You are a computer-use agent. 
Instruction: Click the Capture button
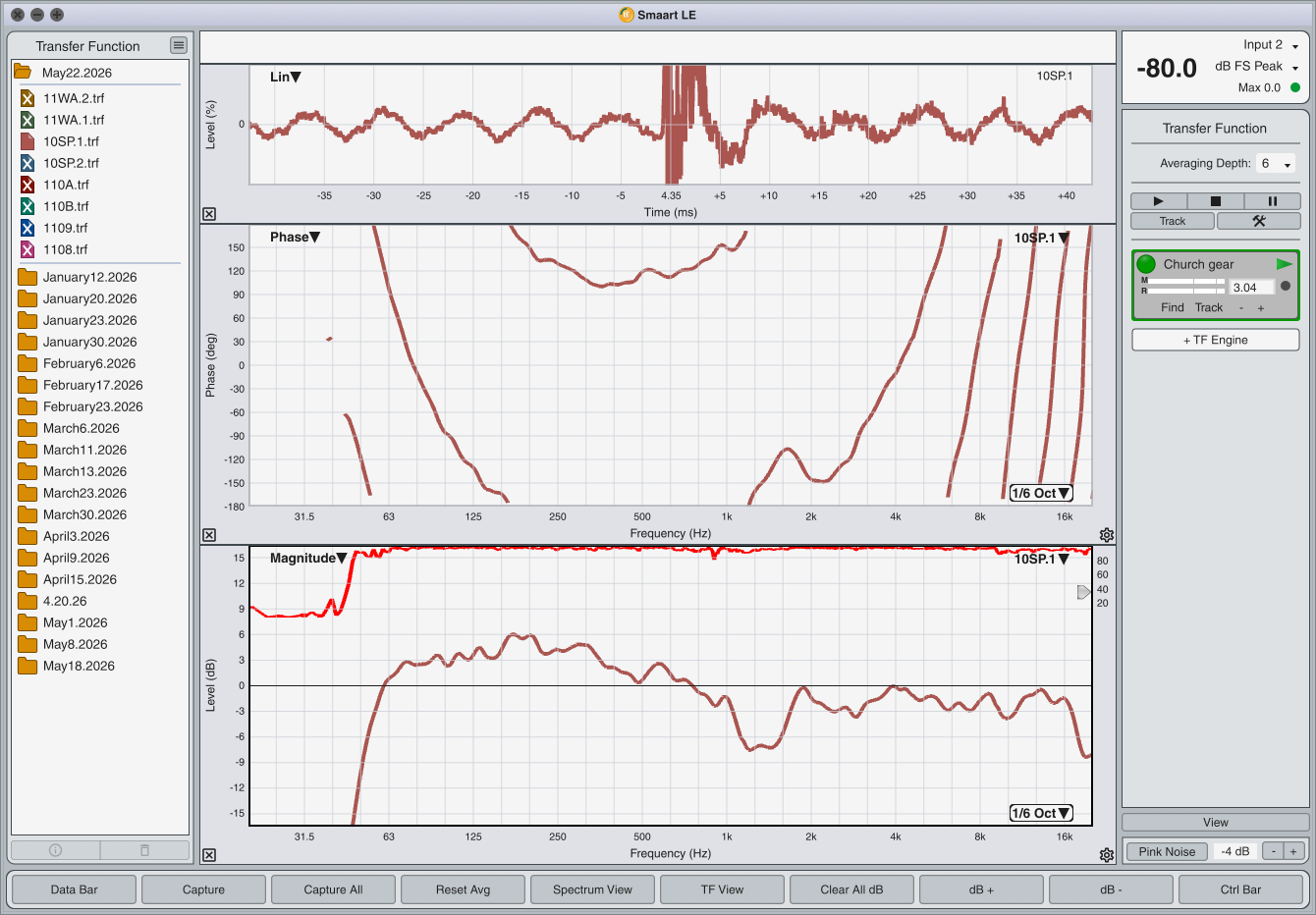[x=203, y=889]
